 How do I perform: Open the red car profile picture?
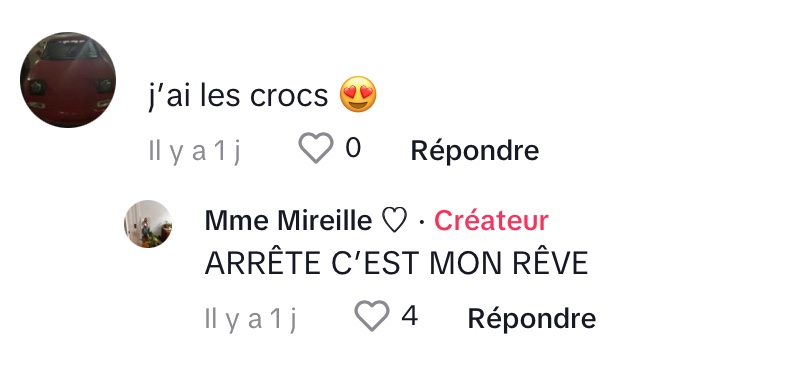coord(68,80)
